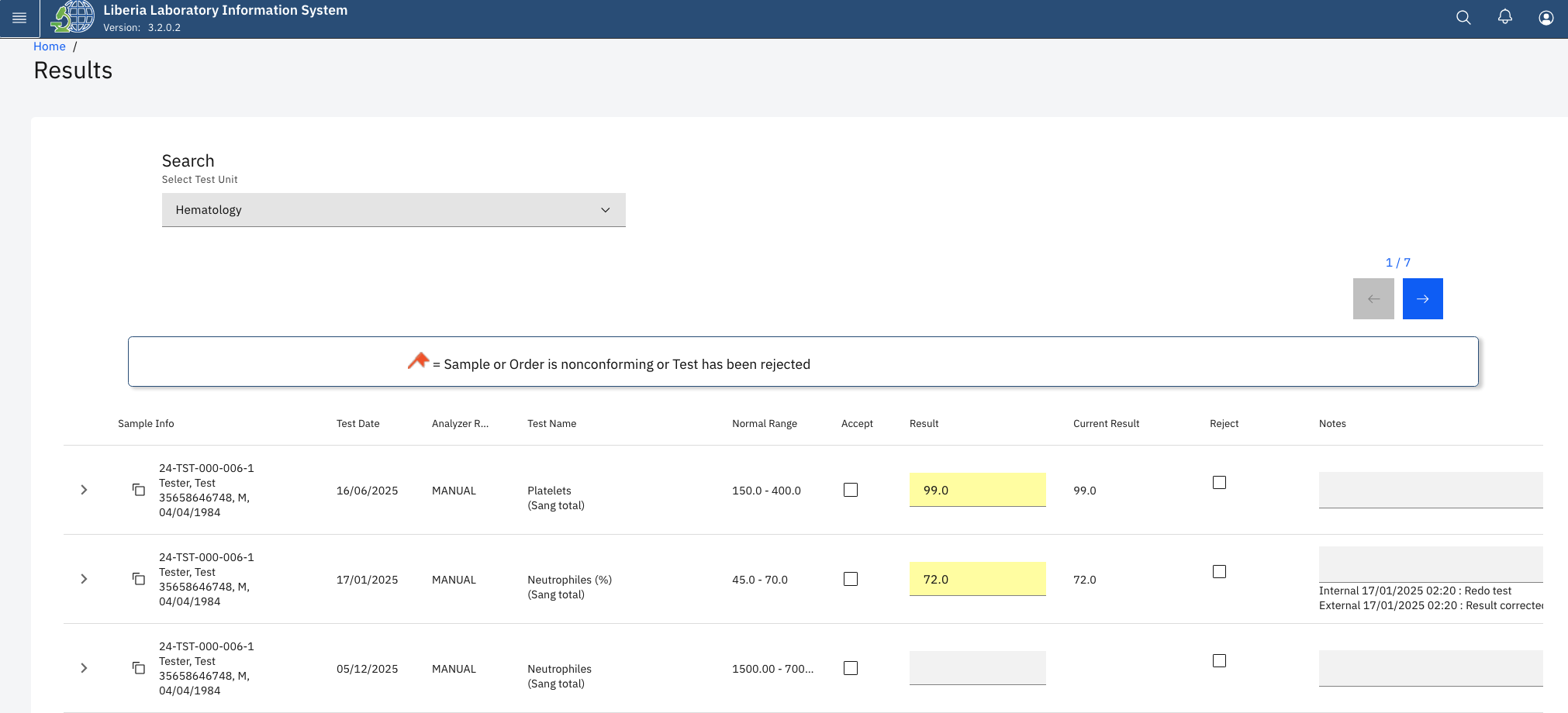Click the Platelets result field showing 99.0
The image size is (1568, 713).
(x=977, y=490)
